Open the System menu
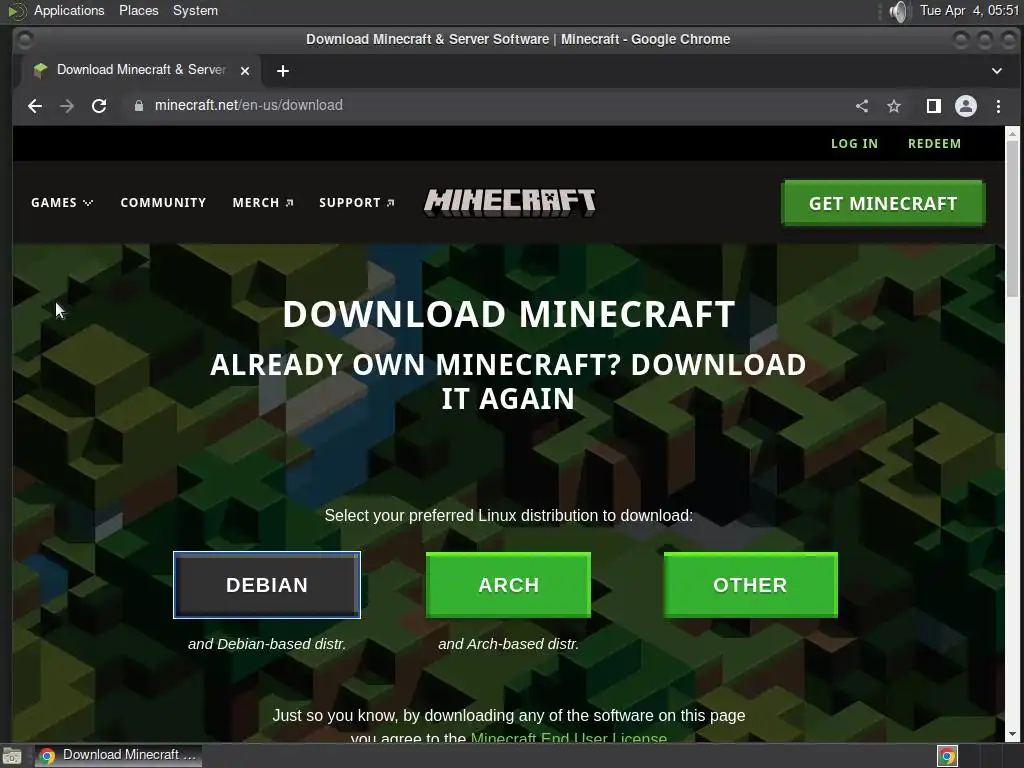This screenshot has width=1024, height=768. pos(195,10)
